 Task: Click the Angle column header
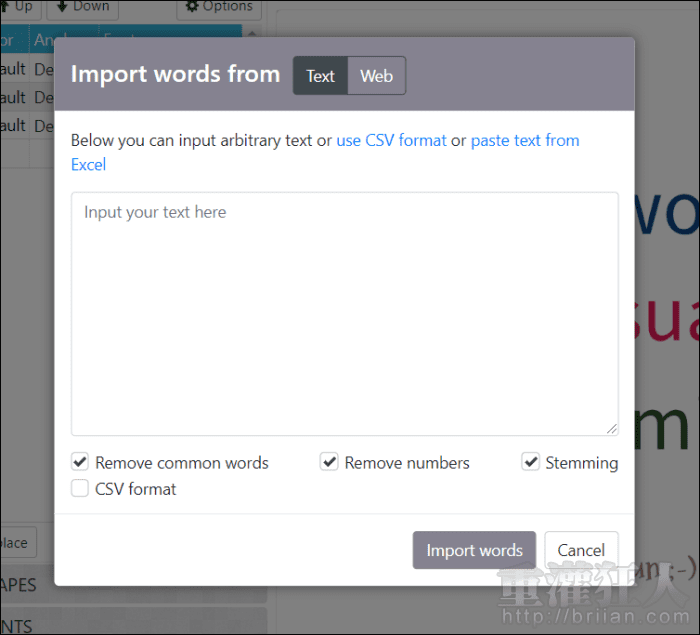[x=44, y=41]
